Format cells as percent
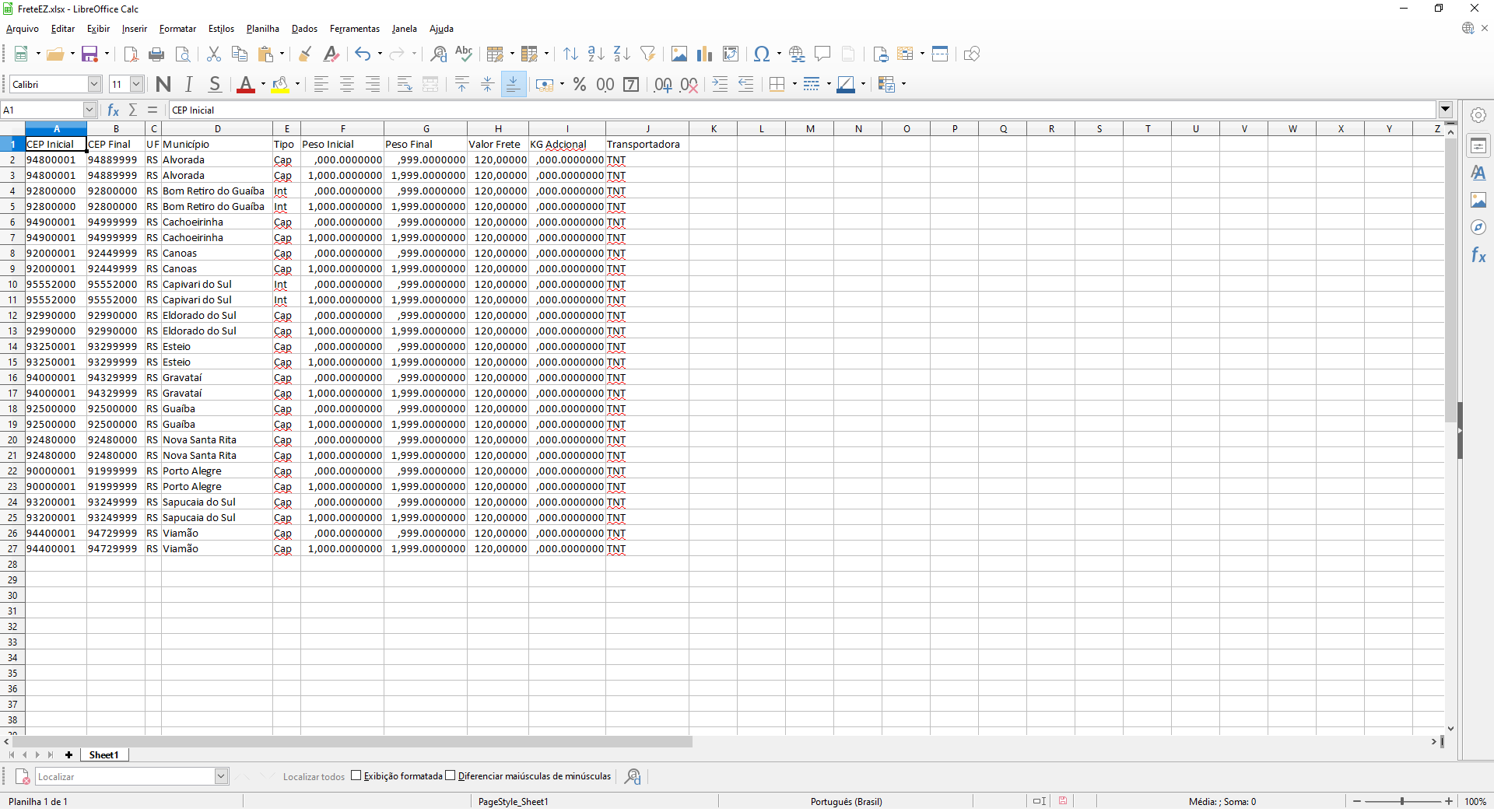The image size is (1494, 812). [580, 84]
